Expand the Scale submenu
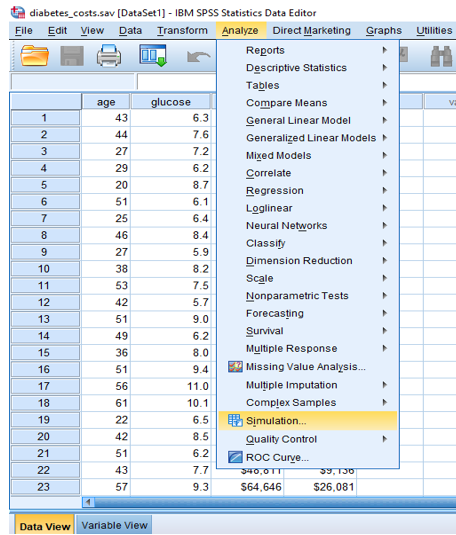456x535 pixels. pyautogui.click(x=308, y=278)
